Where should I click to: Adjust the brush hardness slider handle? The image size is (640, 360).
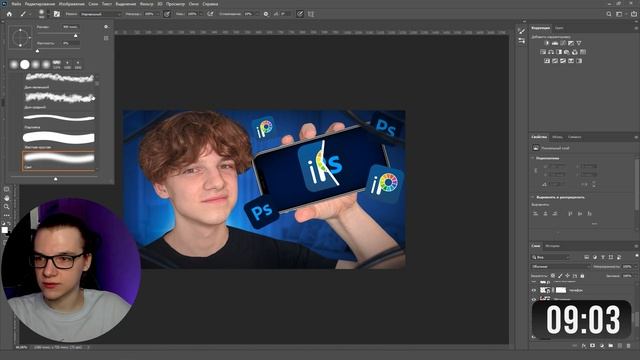(38, 51)
